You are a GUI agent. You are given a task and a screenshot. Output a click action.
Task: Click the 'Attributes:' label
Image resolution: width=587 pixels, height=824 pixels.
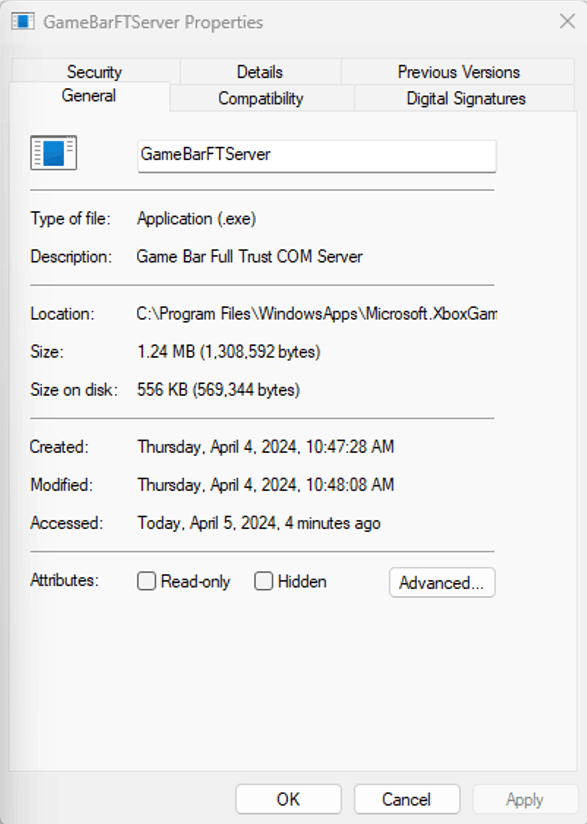(65, 580)
